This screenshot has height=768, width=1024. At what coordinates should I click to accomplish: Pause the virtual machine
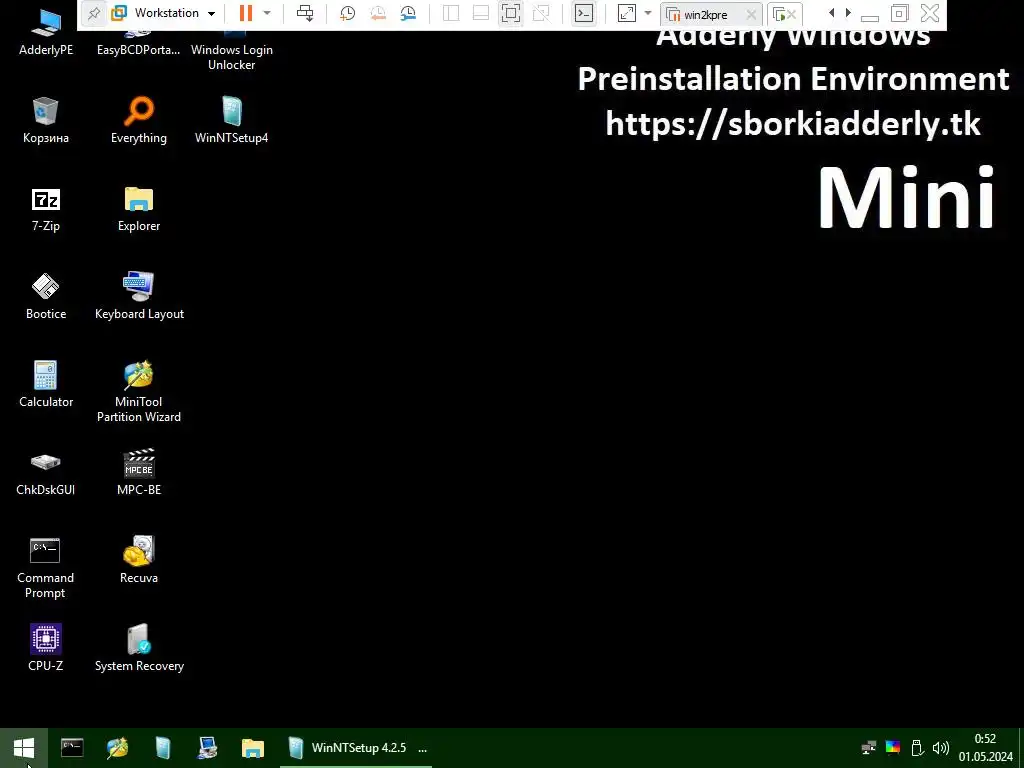click(246, 13)
